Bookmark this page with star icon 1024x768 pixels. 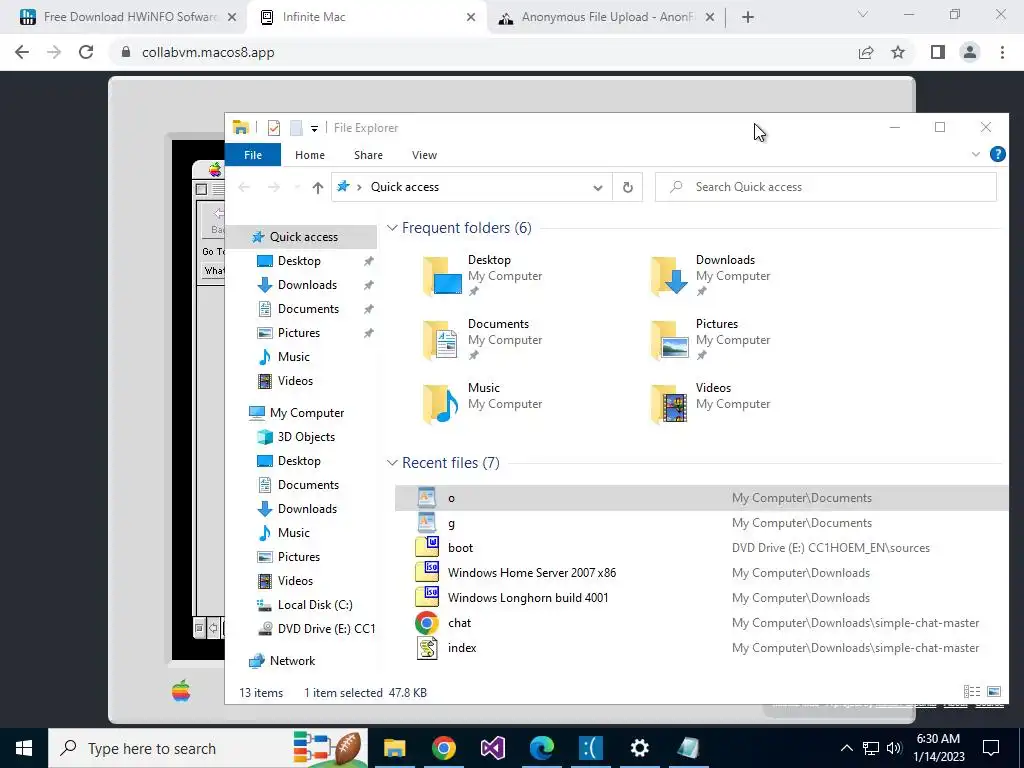pyautogui.click(x=898, y=52)
